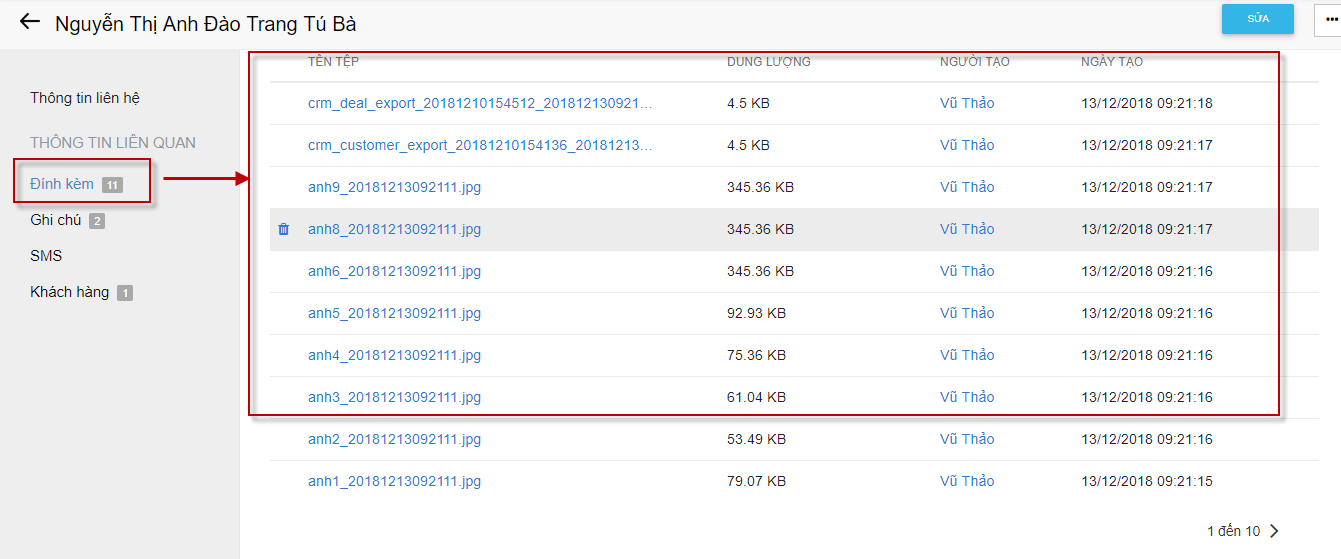1341x559 pixels.
Task: Open anh6_20181213092111.jpg attachment
Action: tap(394, 271)
